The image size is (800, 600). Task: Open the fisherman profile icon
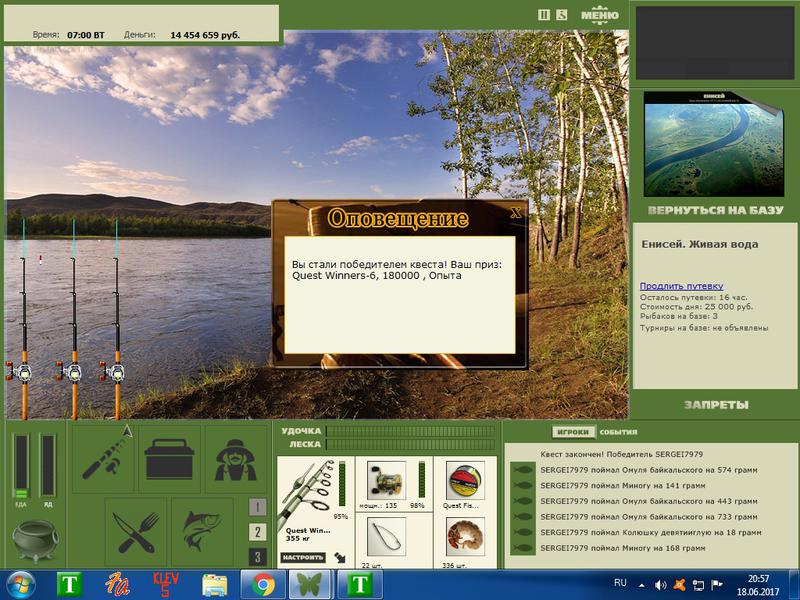point(235,459)
